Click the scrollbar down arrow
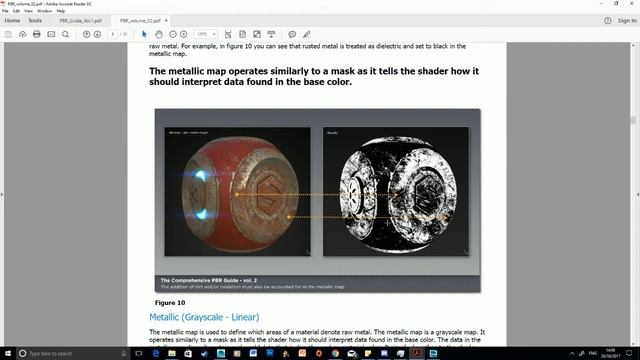Viewport: 640px width, 360px height. pos(633,343)
